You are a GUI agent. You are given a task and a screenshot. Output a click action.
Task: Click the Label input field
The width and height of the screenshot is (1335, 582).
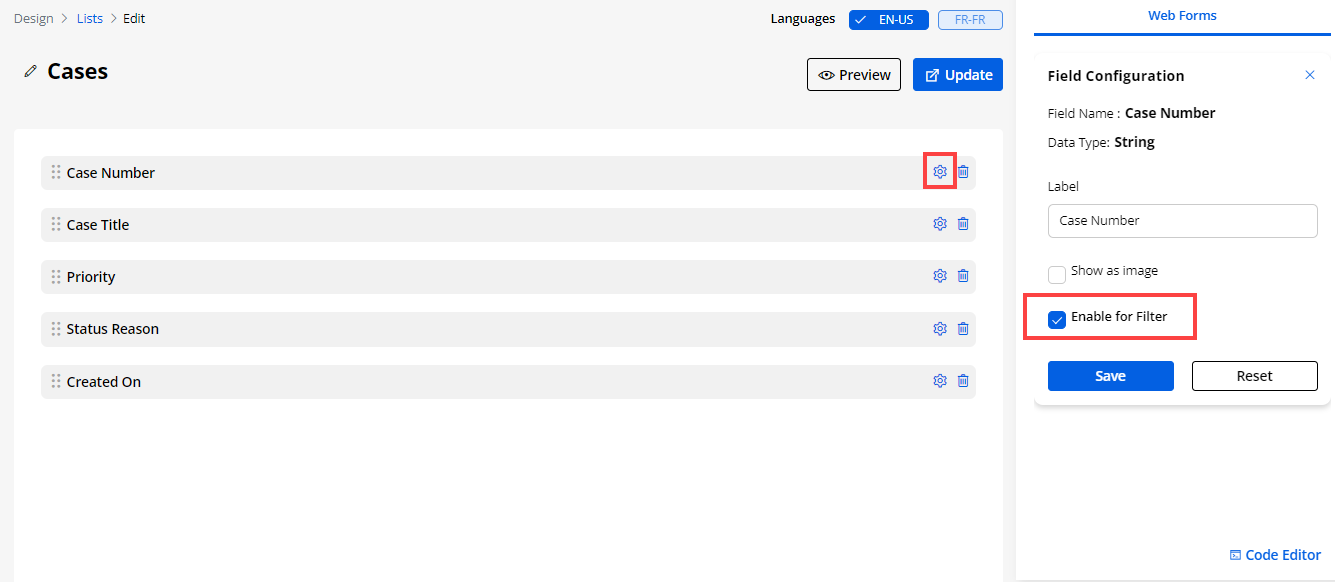pyautogui.click(x=1182, y=221)
